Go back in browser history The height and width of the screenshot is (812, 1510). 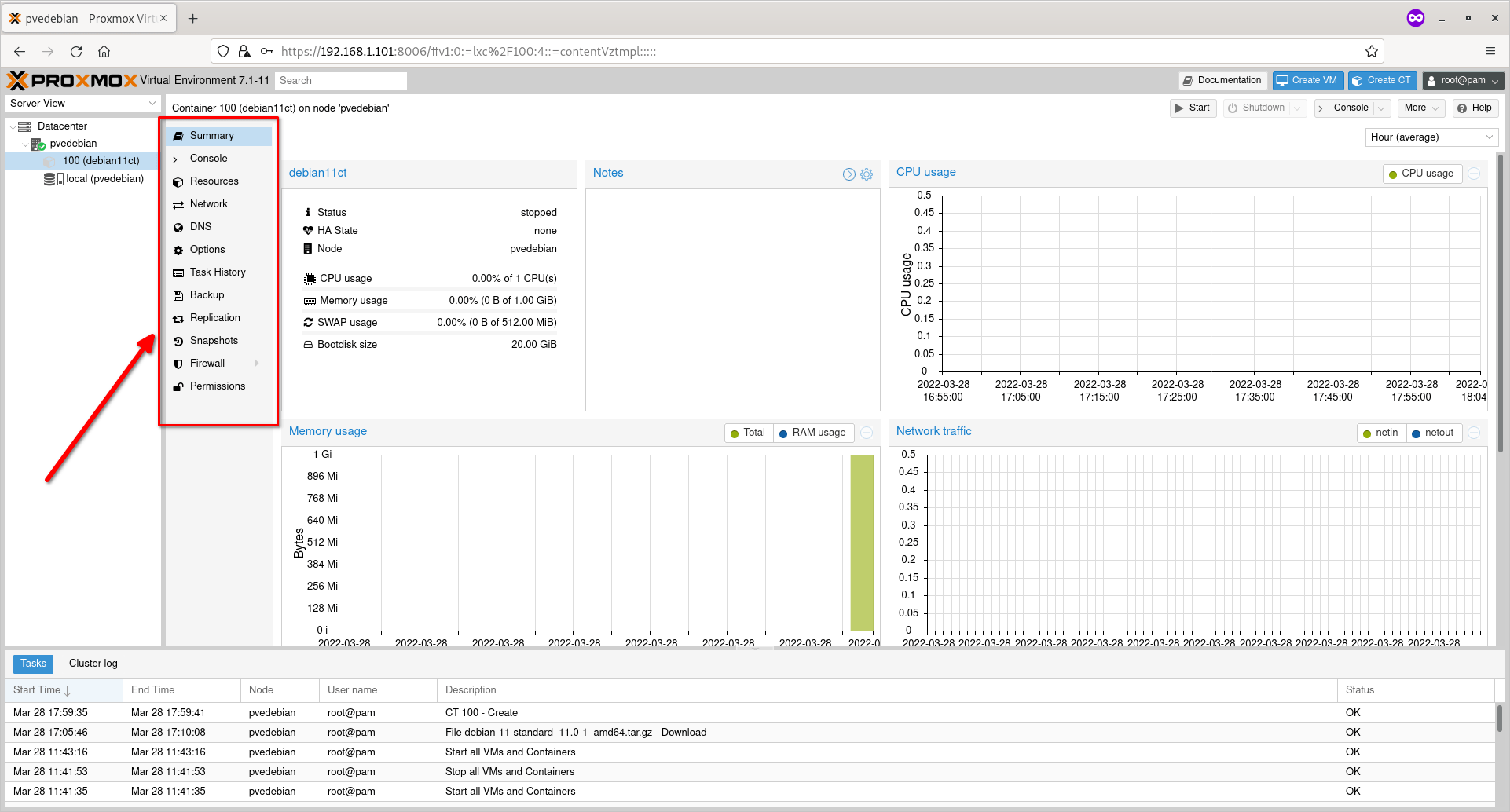20,52
